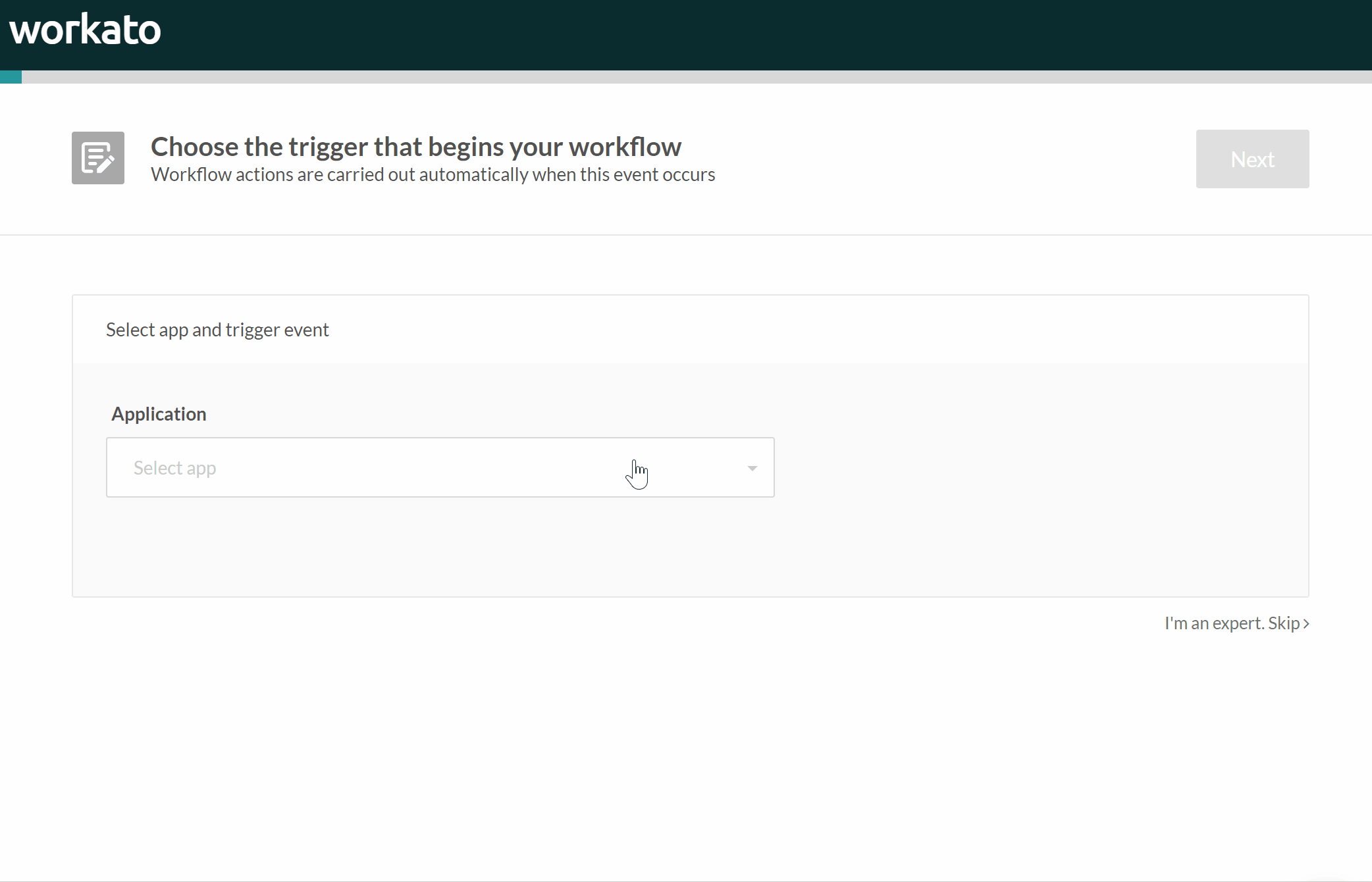The width and height of the screenshot is (1372, 882).
Task: Click the chevron arrow after Skip
Action: click(1306, 623)
